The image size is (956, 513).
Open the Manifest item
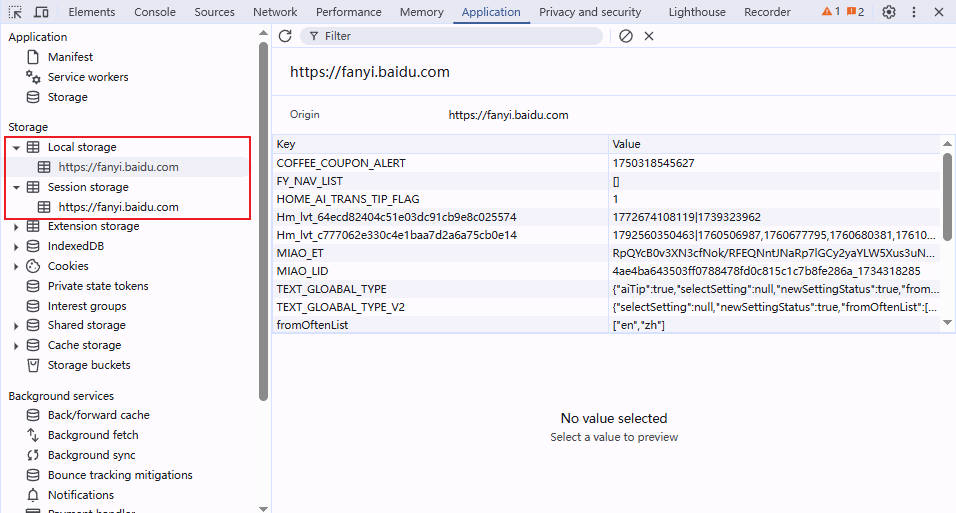(70, 57)
